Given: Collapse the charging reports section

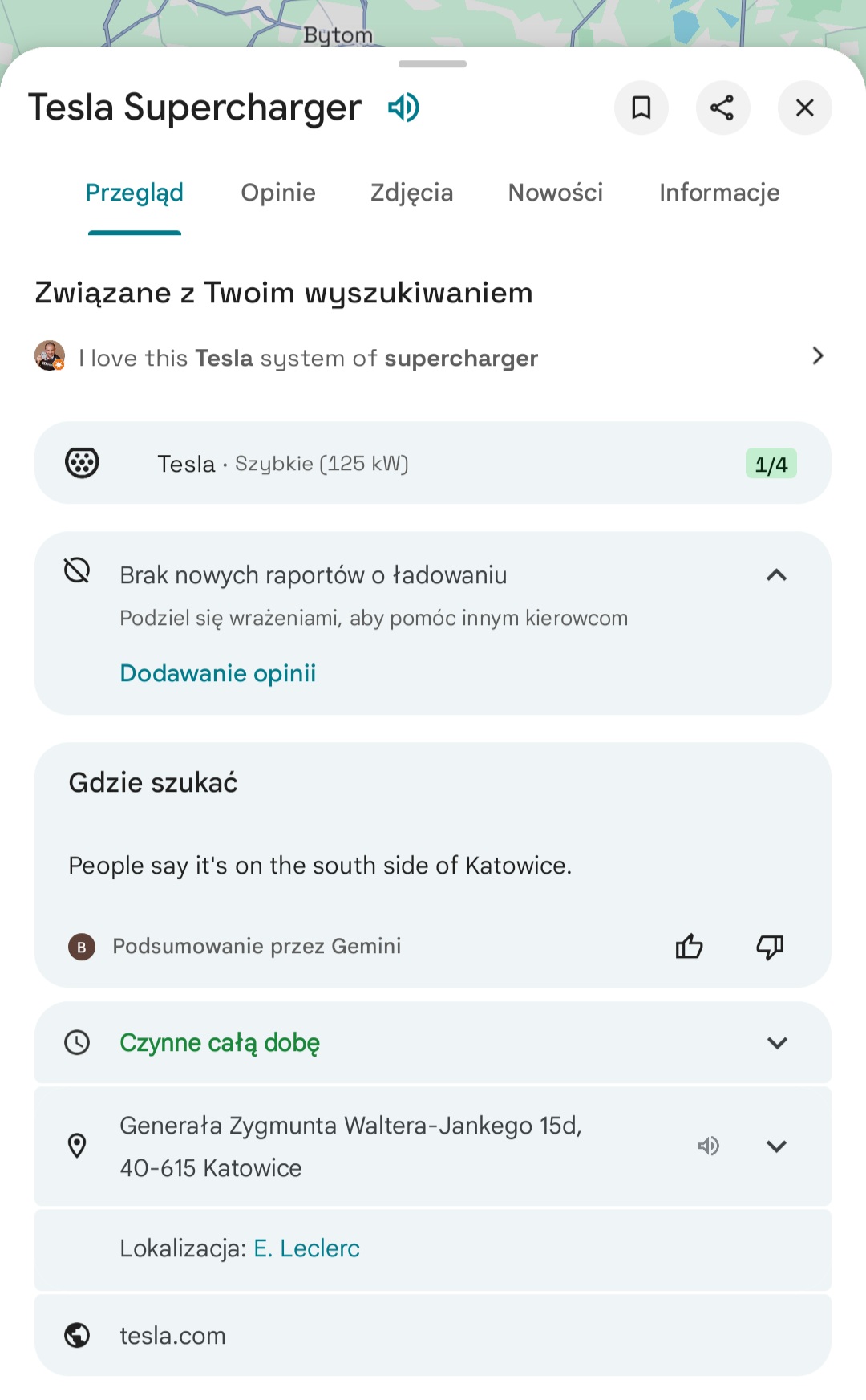Looking at the screenshot, I should pos(776,575).
